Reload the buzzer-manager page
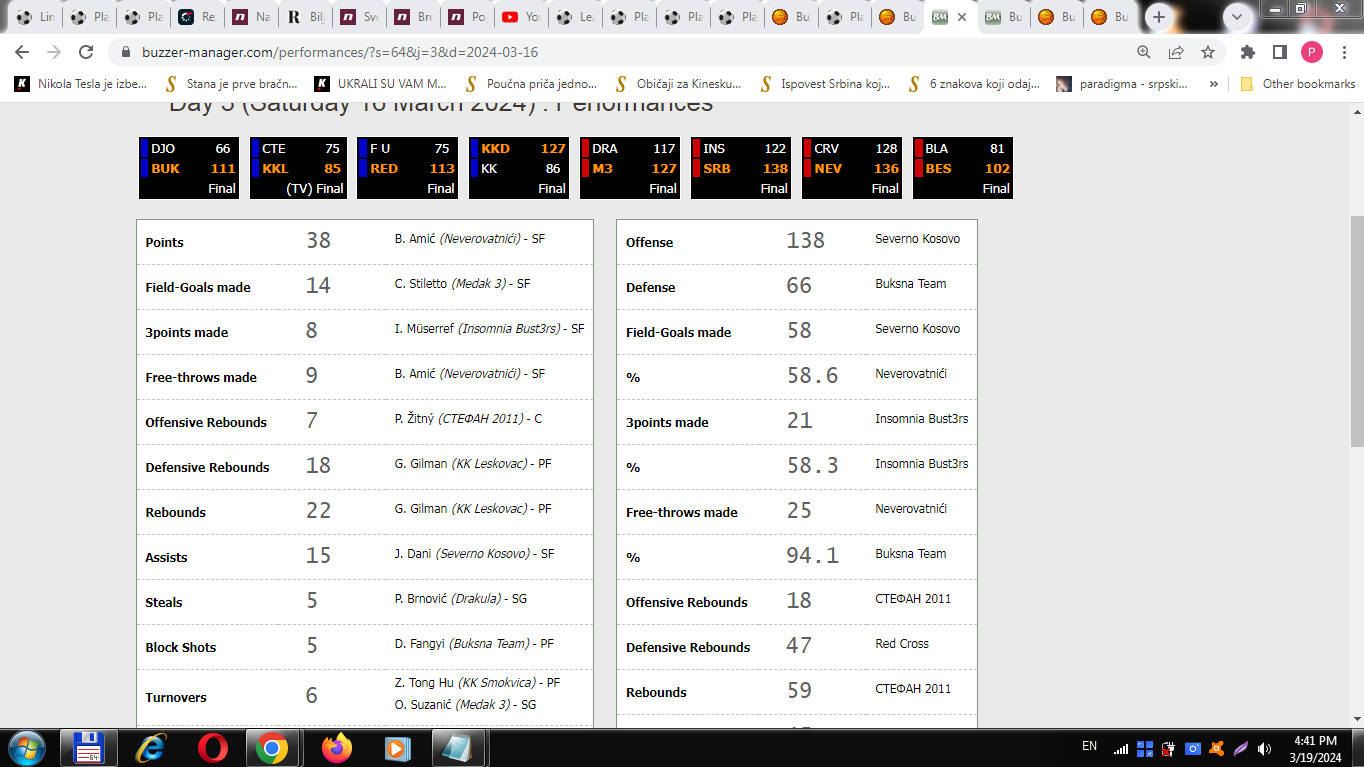Screen dimensions: 1364x767 86,52
